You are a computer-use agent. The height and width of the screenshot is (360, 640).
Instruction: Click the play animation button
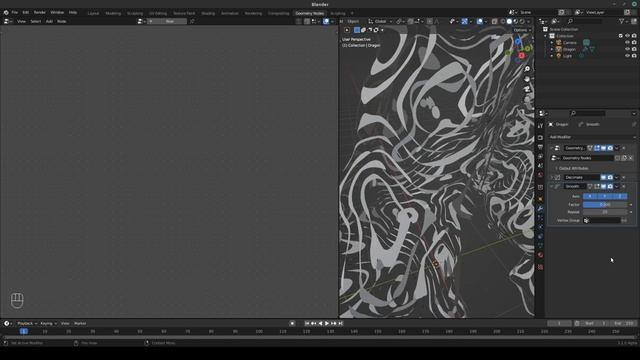click(x=327, y=323)
